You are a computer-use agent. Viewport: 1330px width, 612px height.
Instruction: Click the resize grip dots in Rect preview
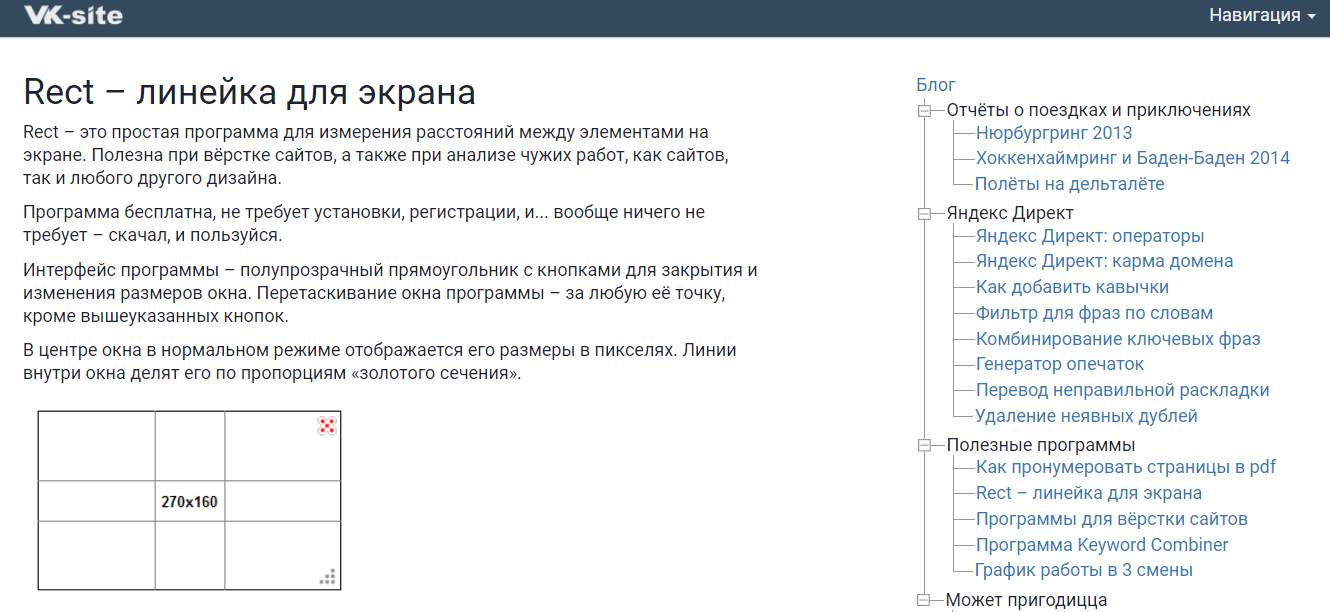tap(327, 576)
